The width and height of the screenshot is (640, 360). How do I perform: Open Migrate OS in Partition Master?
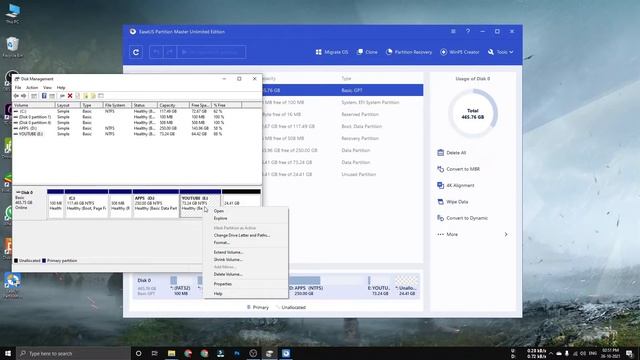click(332, 52)
